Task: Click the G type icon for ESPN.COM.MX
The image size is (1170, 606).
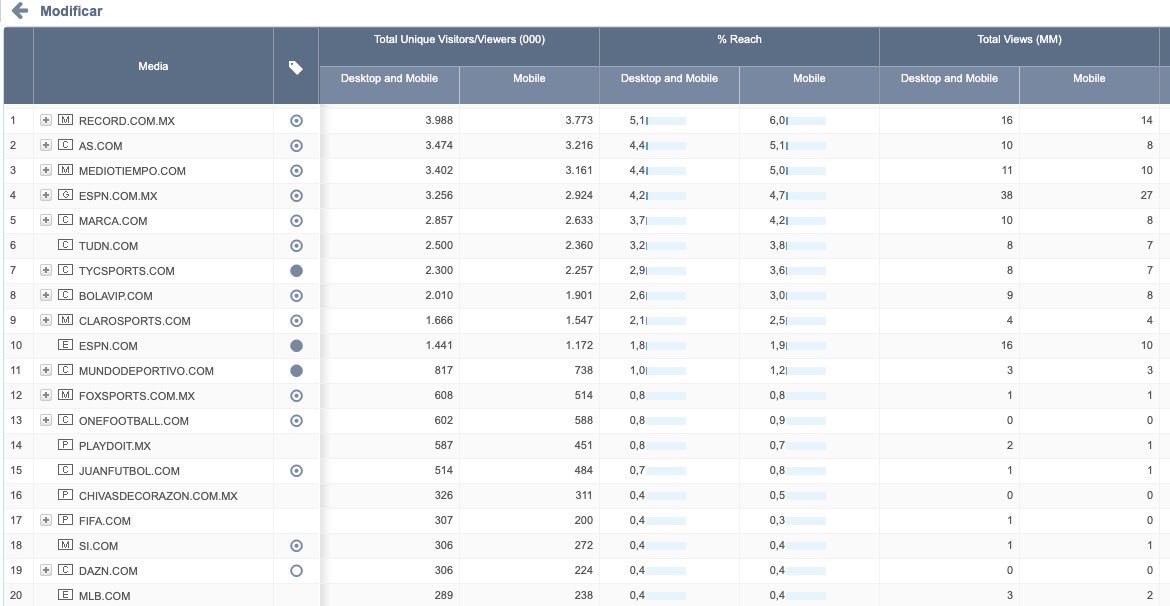Action: 65,196
